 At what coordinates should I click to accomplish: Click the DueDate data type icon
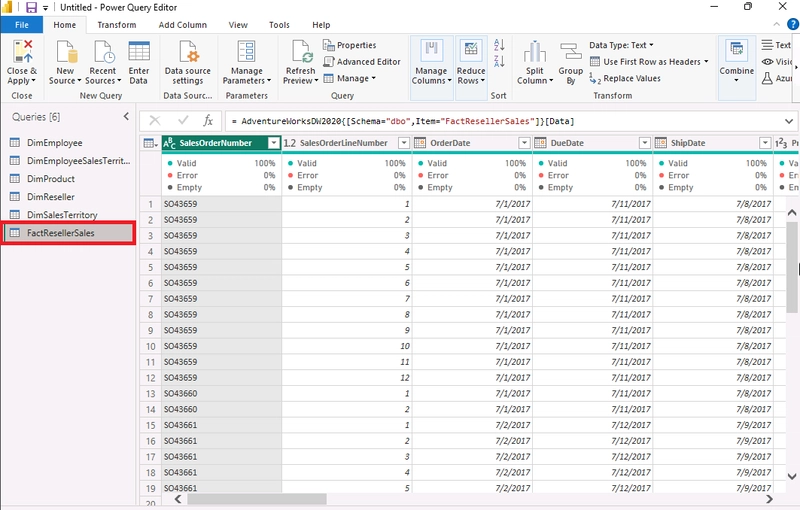point(540,143)
